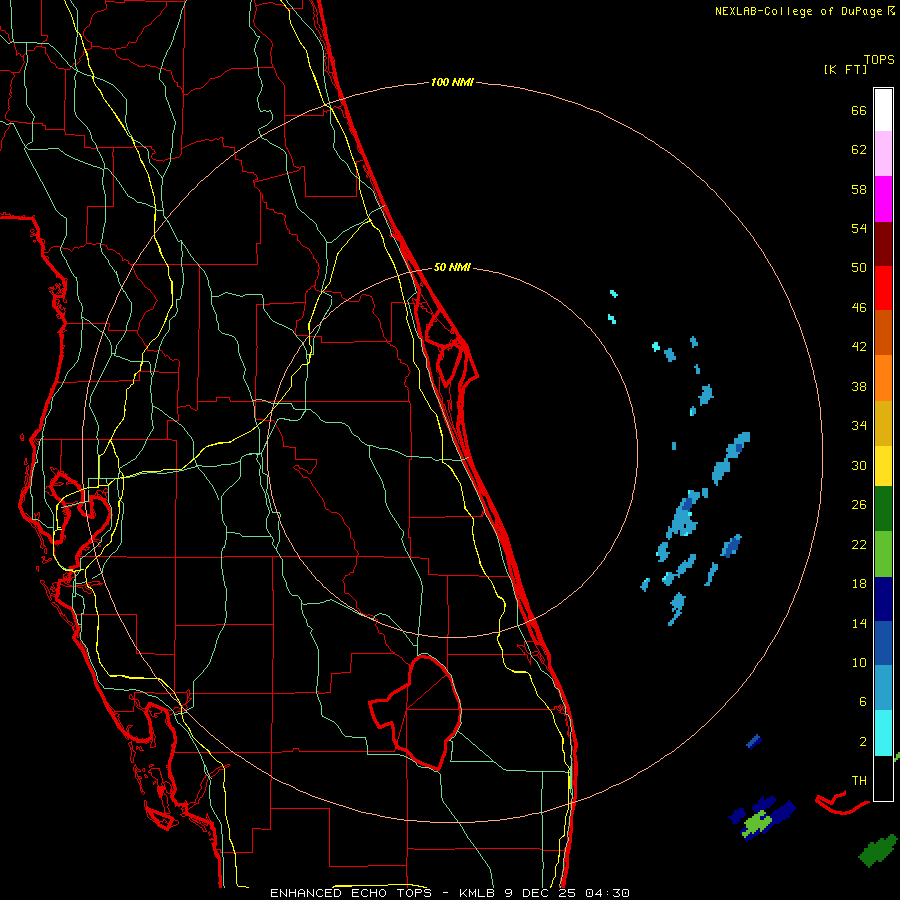
Task: Click the dark green echo at bottom-right corner
Action: click(x=878, y=851)
